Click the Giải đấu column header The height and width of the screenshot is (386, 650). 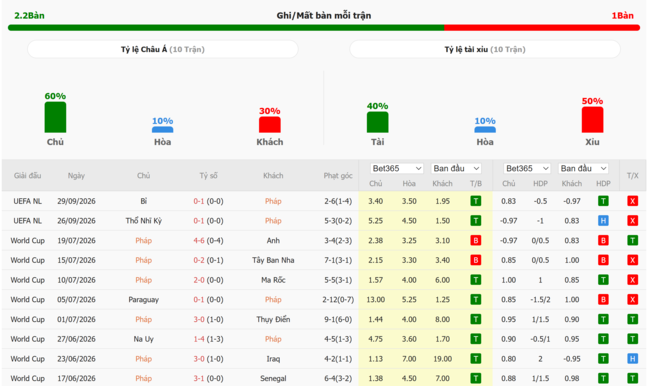pos(27,175)
